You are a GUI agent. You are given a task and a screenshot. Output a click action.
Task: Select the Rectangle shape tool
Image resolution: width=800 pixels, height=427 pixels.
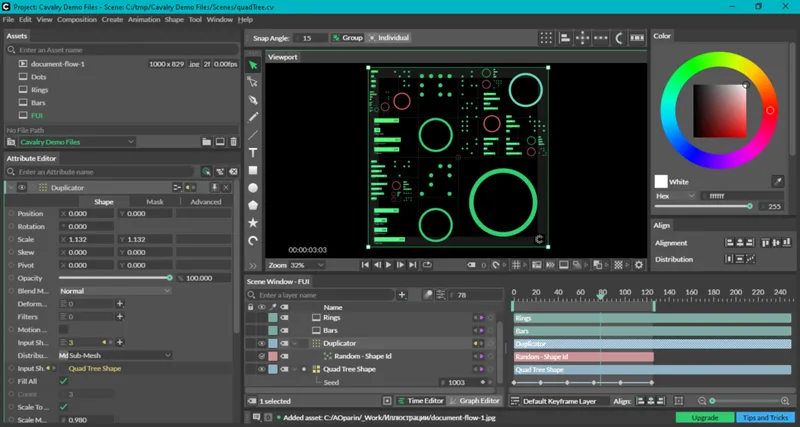pyautogui.click(x=253, y=170)
